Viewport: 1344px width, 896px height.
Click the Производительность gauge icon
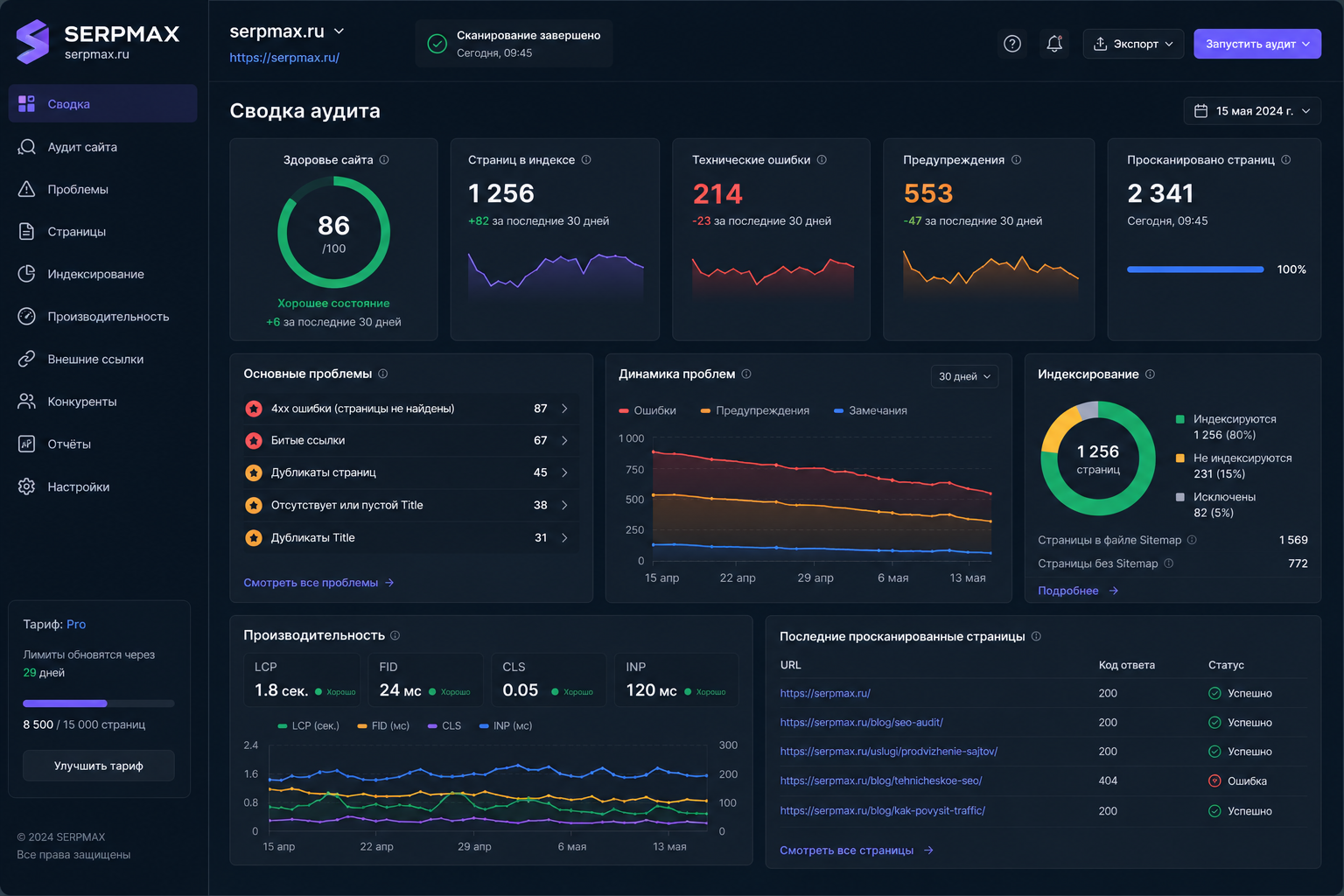pyautogui.click(x=27, y=317)
